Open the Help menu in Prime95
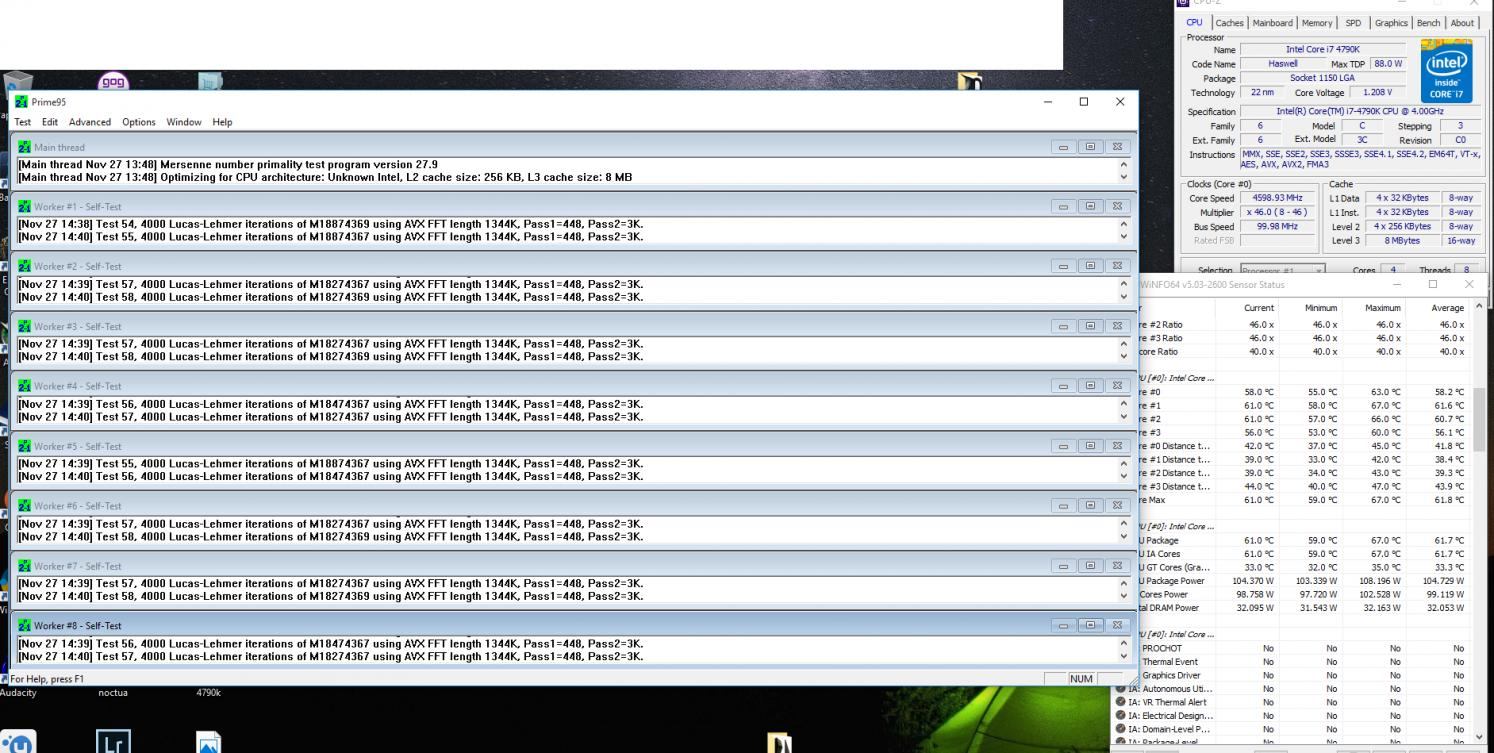The width and height of the screenshot is (1494, 753). [222, 122]
